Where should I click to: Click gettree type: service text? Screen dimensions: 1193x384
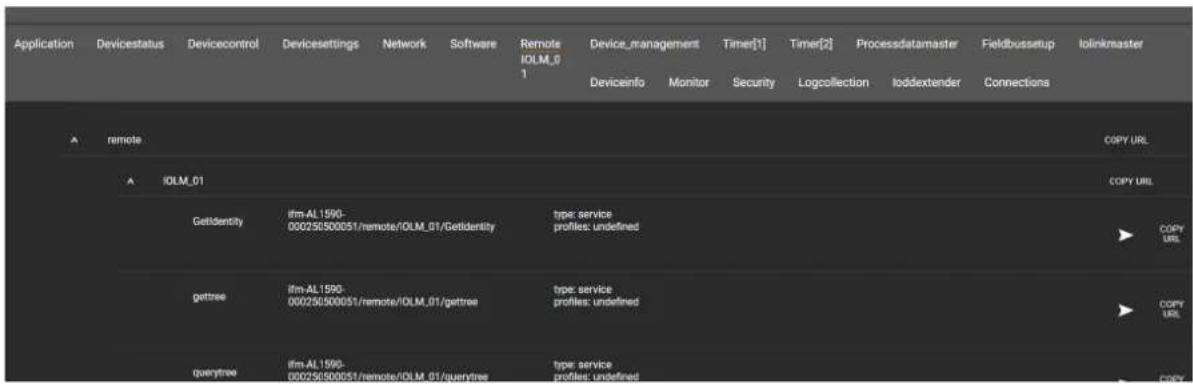pos(582,289)
